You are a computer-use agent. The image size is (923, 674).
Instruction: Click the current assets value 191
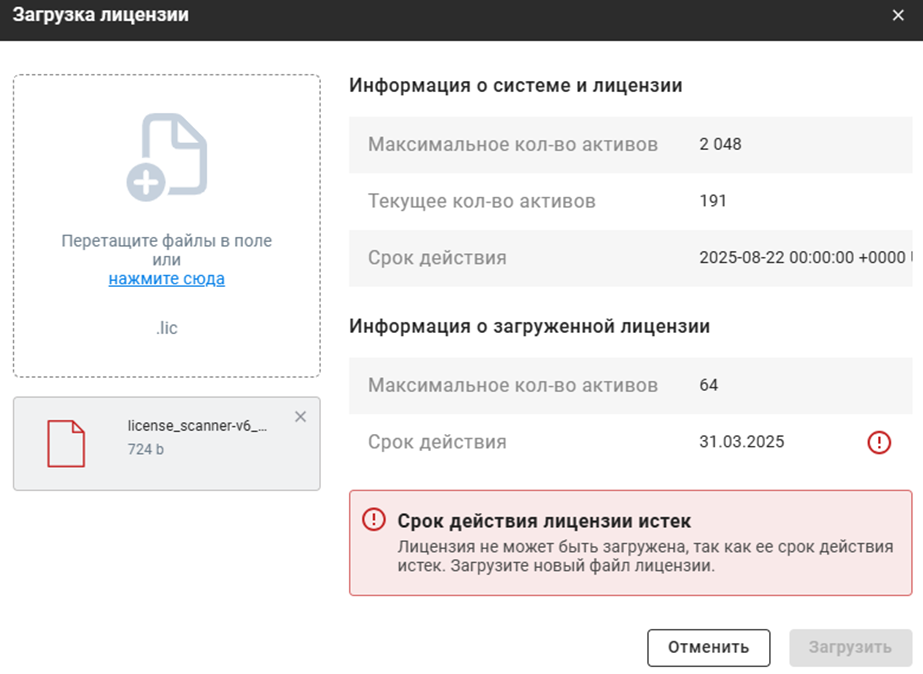point(712,201)
